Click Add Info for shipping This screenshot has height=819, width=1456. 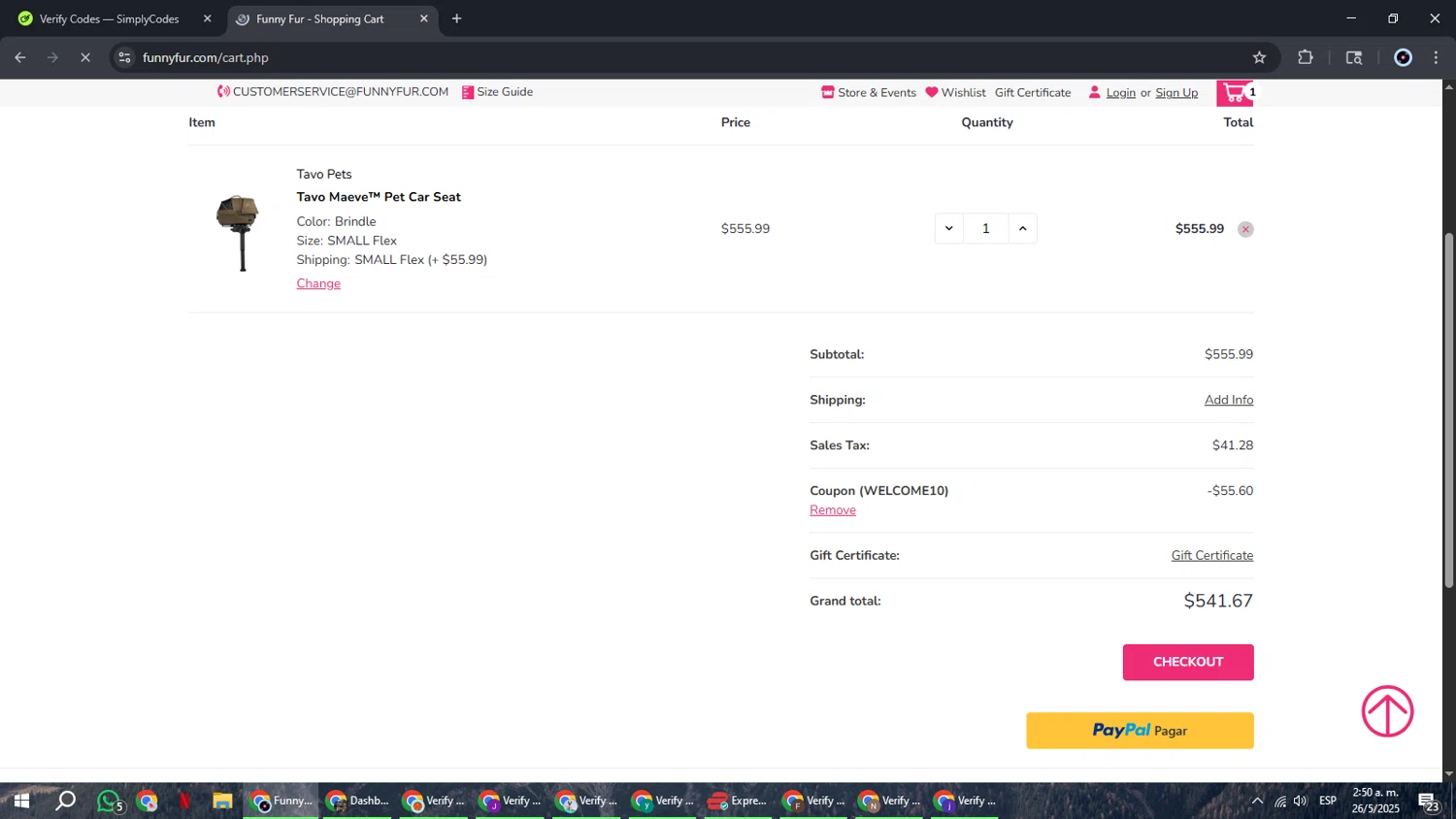tap(1229, 400)
